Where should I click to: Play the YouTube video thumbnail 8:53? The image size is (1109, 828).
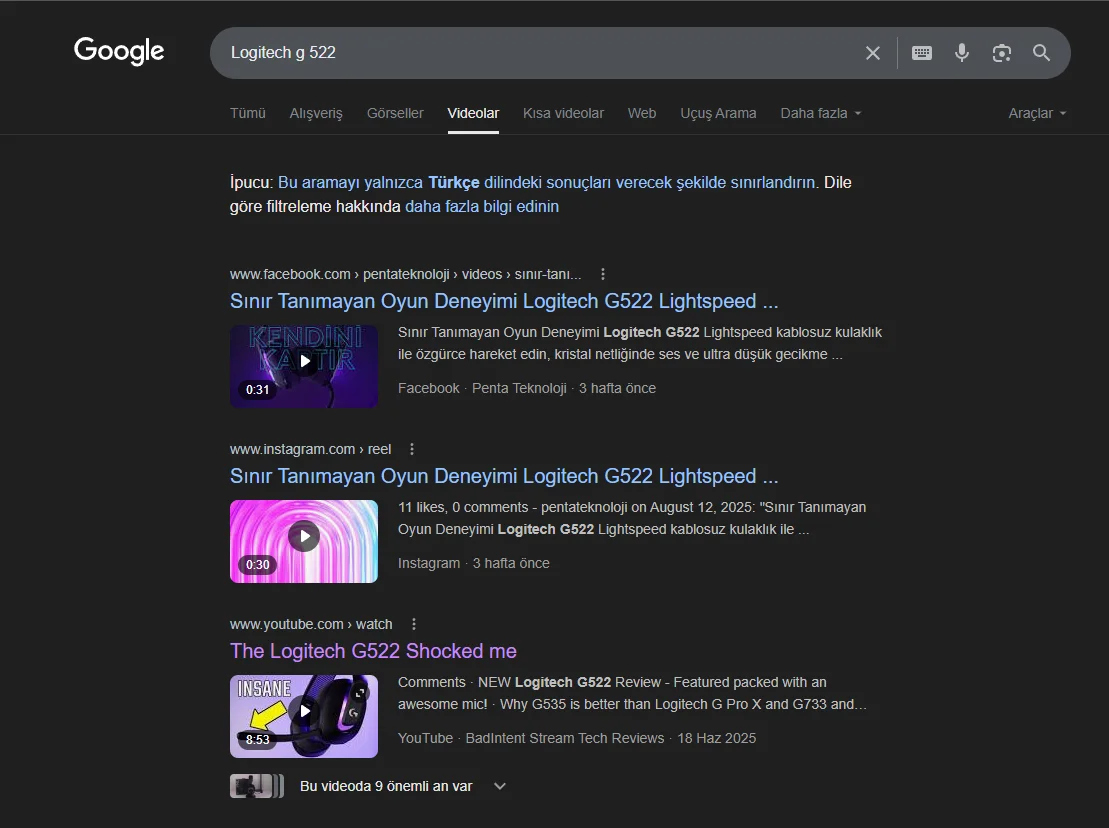(303, 716)
